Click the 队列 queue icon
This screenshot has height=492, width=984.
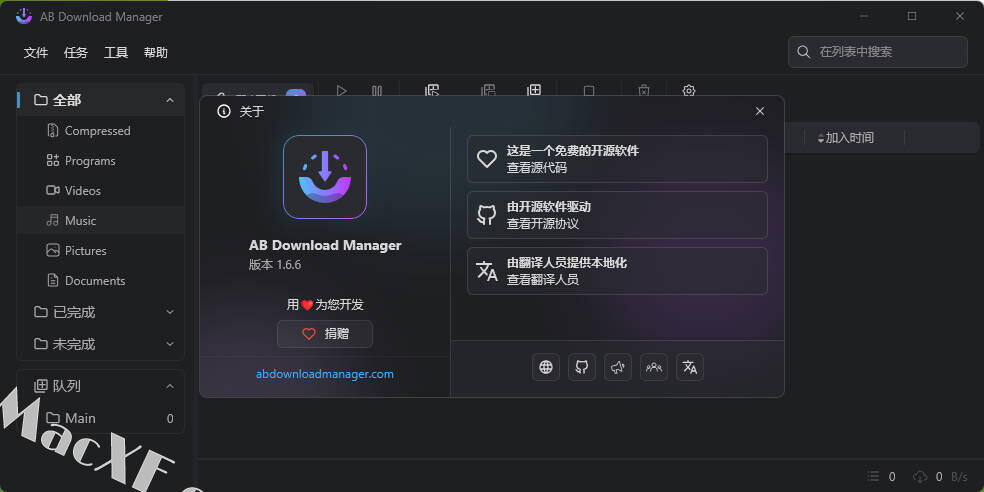[x=41, y=386]
